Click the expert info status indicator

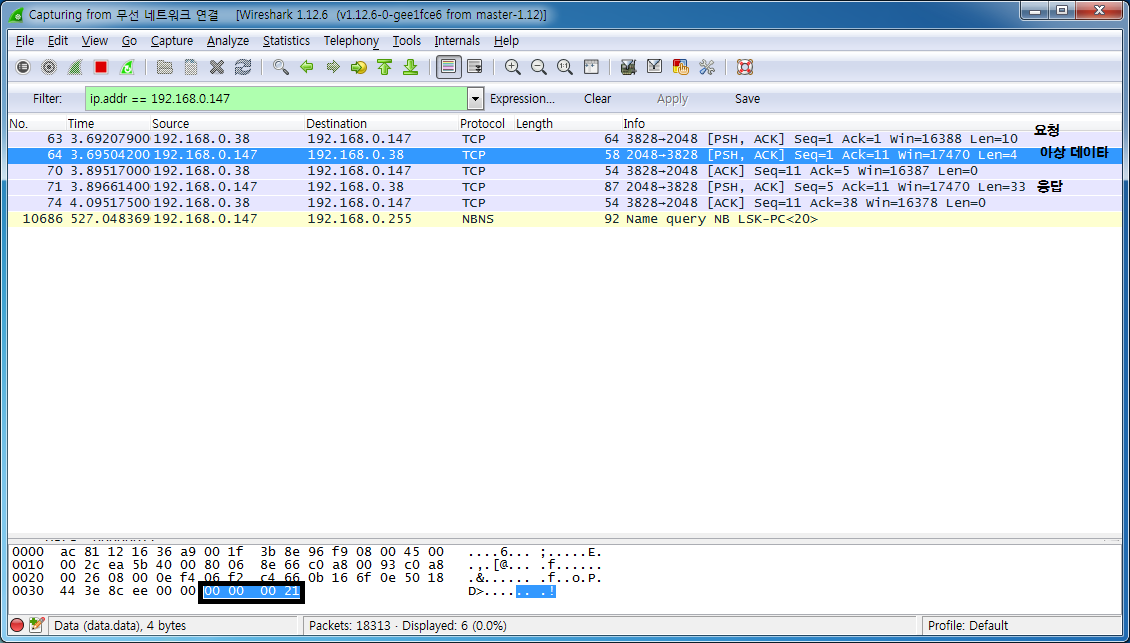point(17,625)
